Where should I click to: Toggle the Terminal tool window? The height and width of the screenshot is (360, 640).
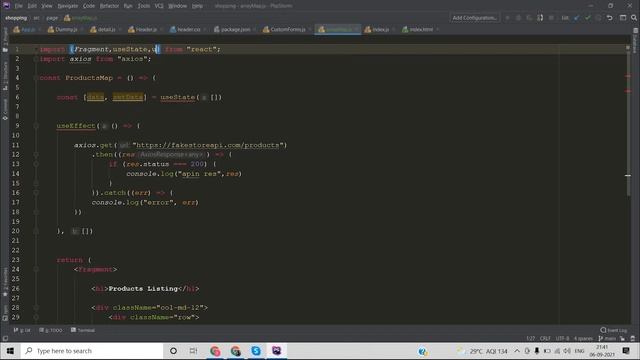click(x=83, y=330)
